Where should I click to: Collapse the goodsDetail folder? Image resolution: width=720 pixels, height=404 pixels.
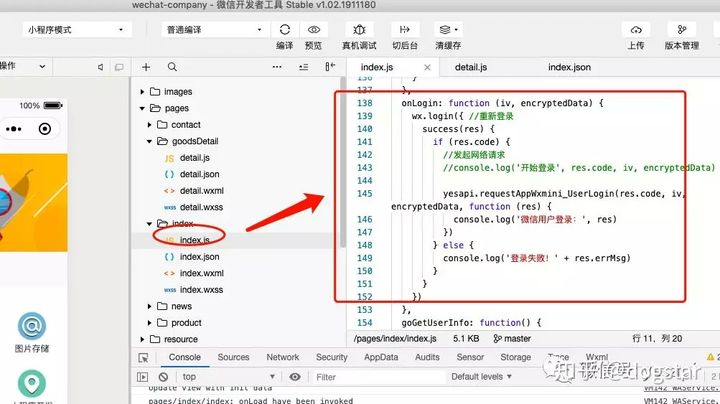(149, 141)
